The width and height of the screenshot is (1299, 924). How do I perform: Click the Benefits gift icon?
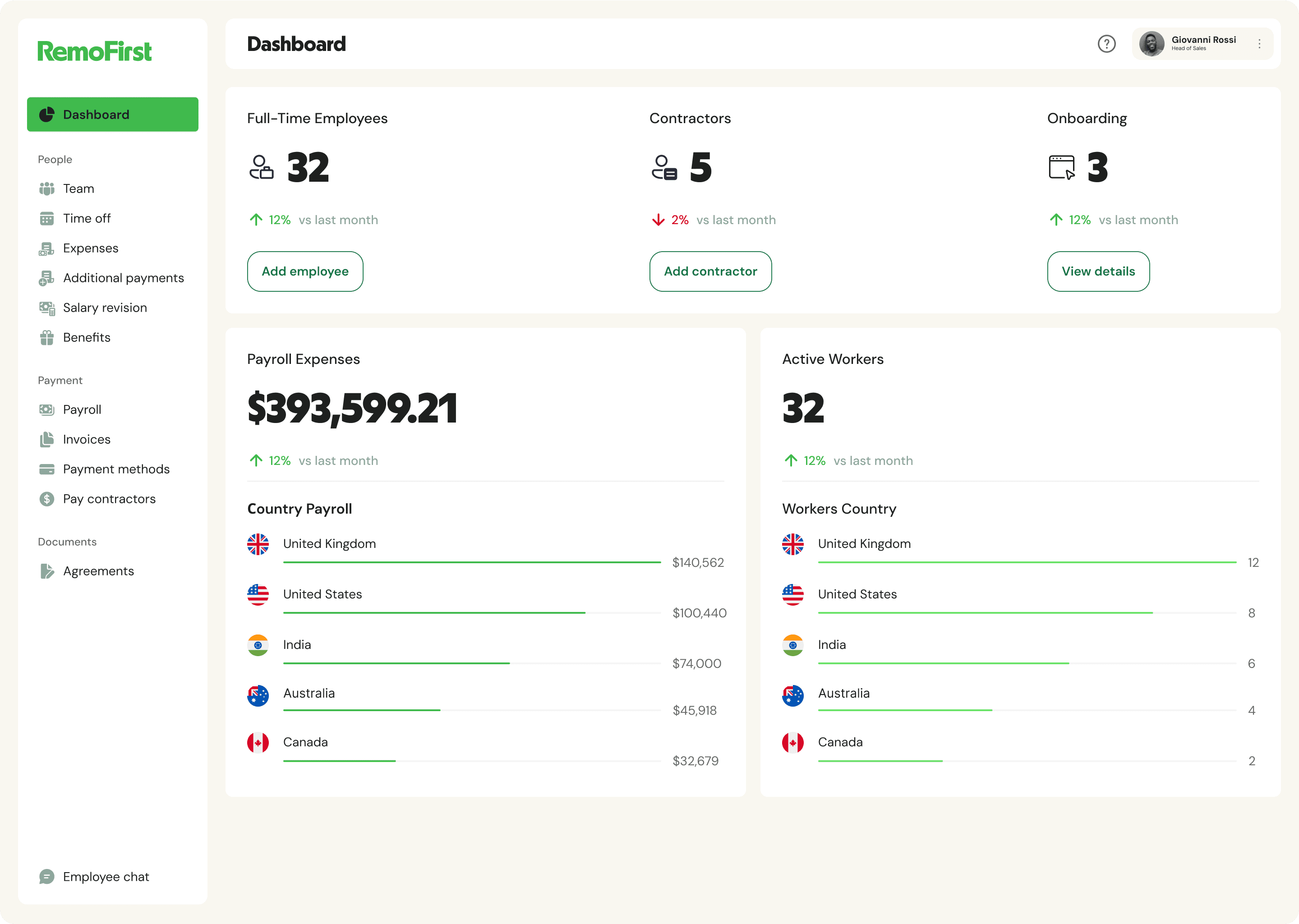[46, 337]
